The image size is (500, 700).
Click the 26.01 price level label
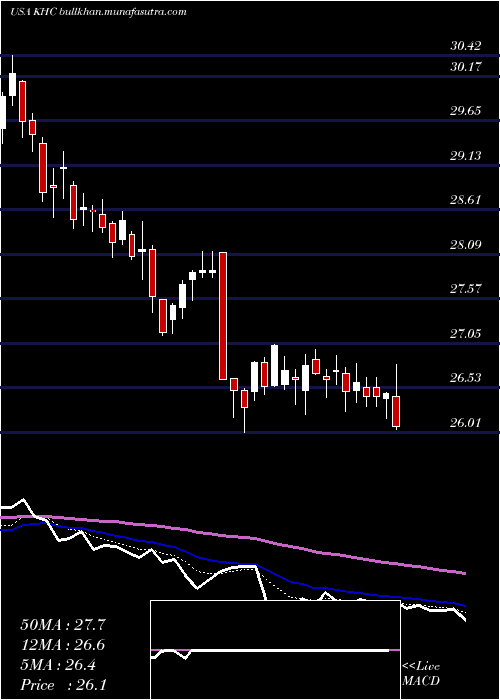click(x=466, y=422)
